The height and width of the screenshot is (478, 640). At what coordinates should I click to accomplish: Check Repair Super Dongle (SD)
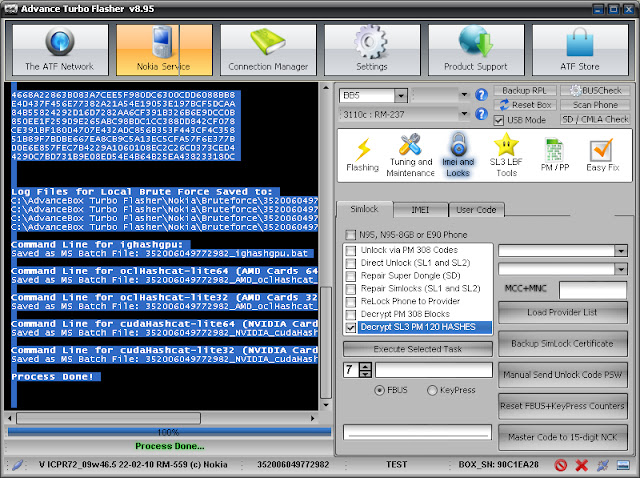click(x=351, y=276)
